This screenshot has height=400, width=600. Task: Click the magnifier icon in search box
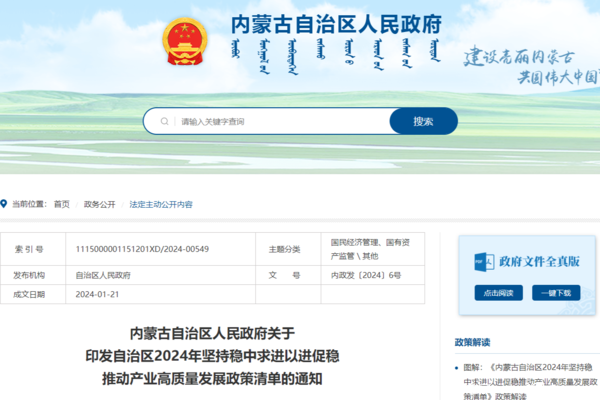(x=161, y=122)
